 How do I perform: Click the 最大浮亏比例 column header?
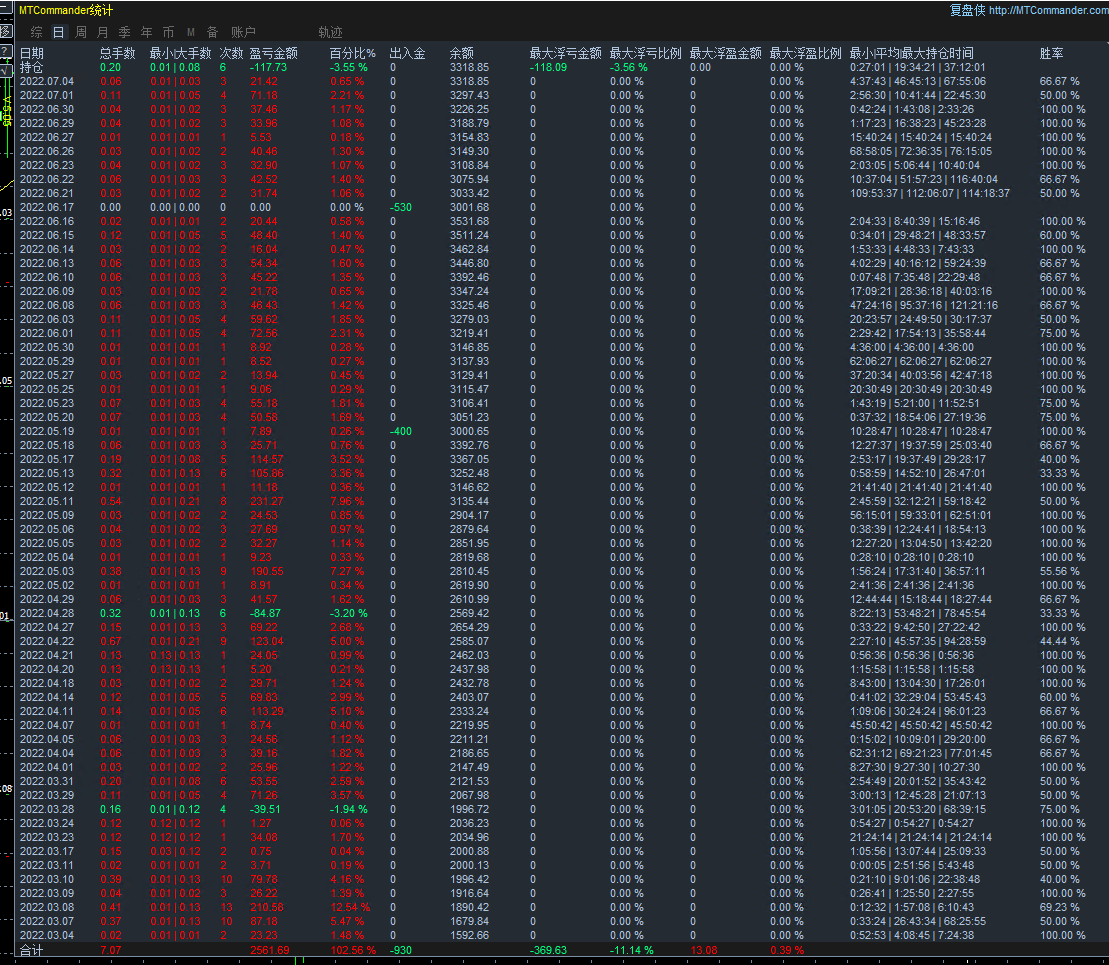(646, 53)
